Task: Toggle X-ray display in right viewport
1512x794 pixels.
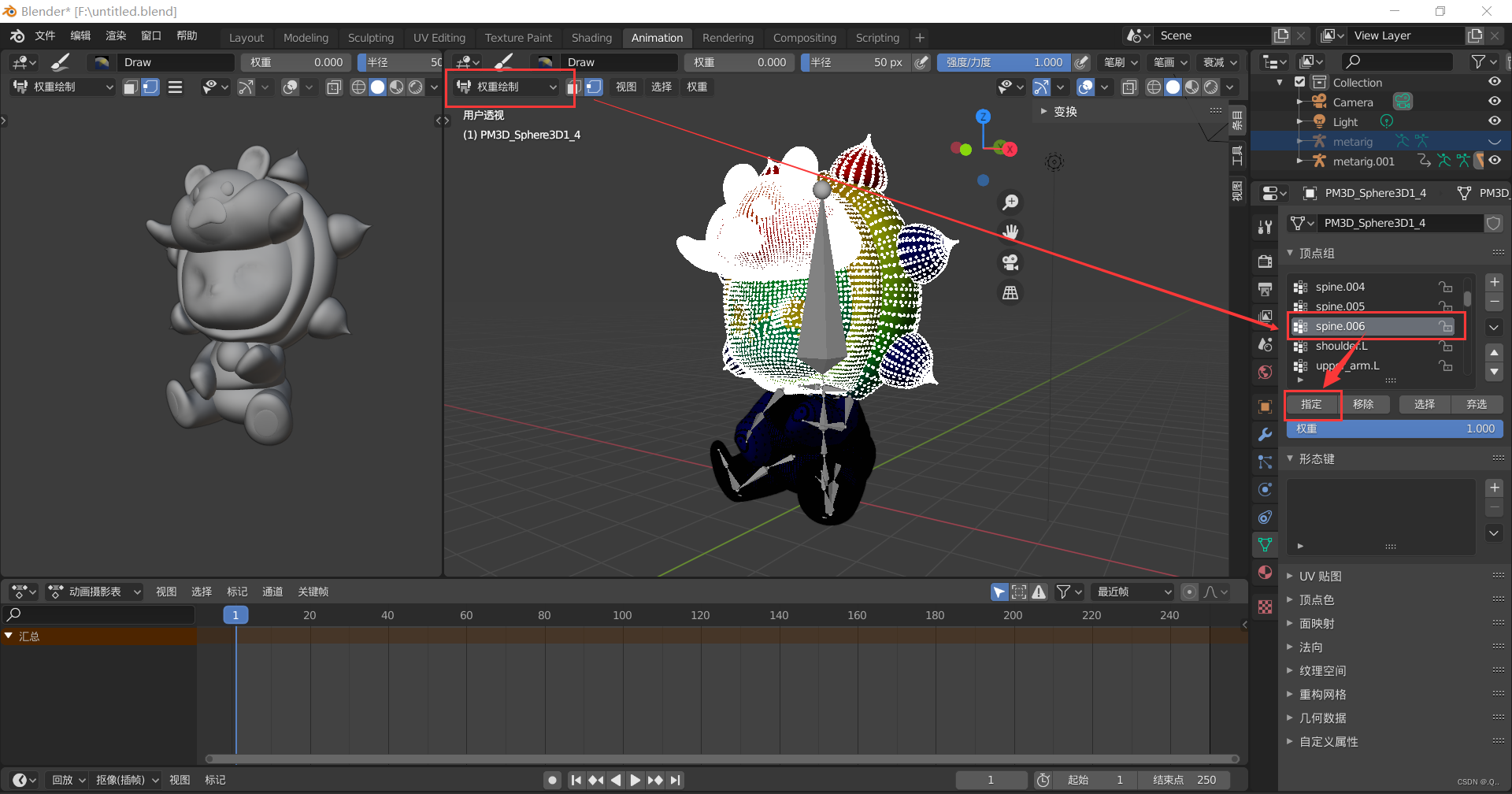Action: (x=1129, y=87)
